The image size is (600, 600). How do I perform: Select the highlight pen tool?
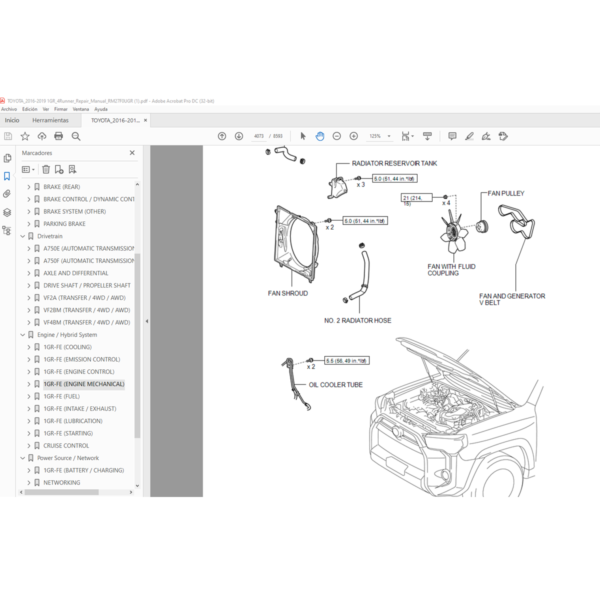(x=469, y=136)
